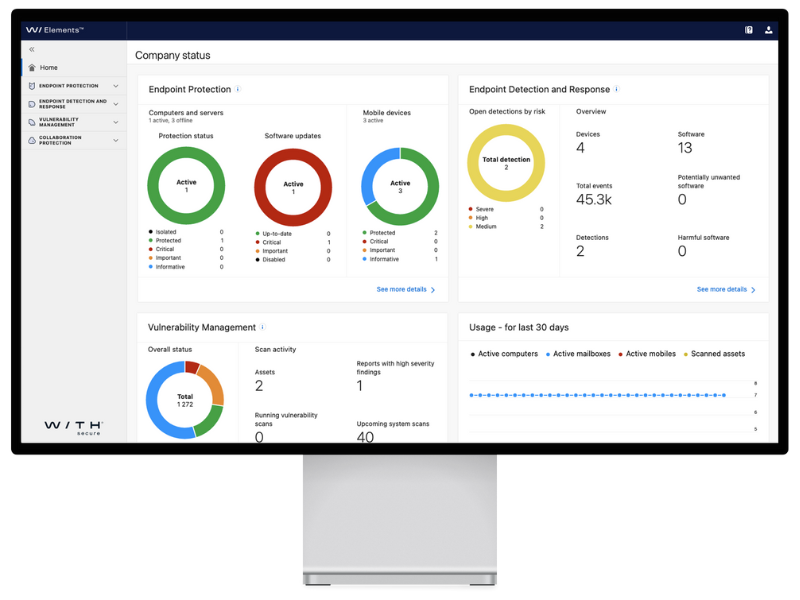This screenshot has width=800, height=600.
Task: Click the info icon beside Endpoint Protection heading
Action: (238, 89)
